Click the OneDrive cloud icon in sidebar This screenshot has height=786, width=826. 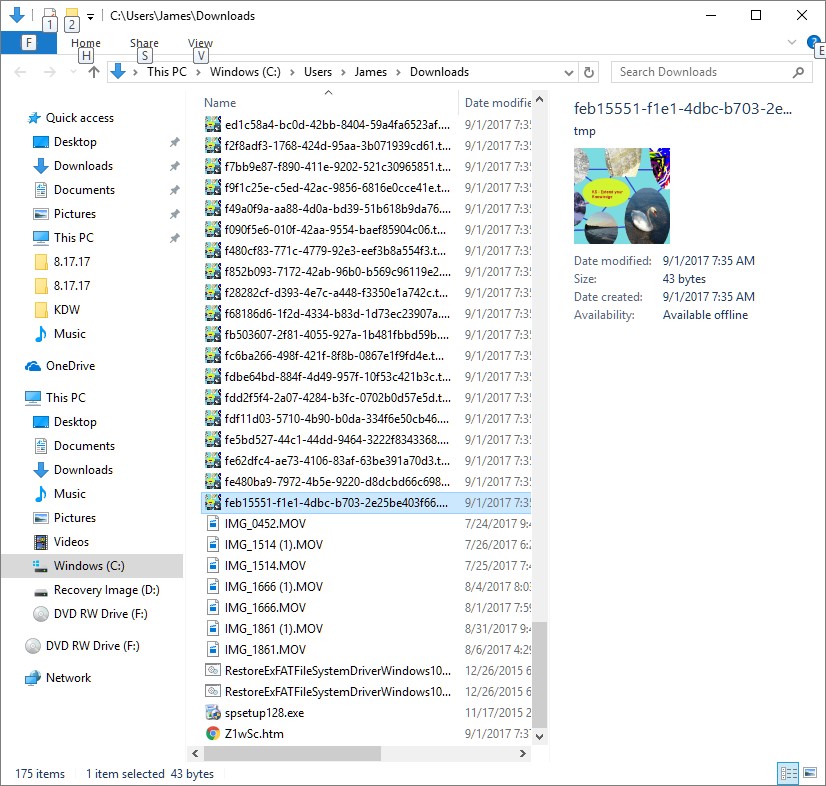tap(33, 366)
